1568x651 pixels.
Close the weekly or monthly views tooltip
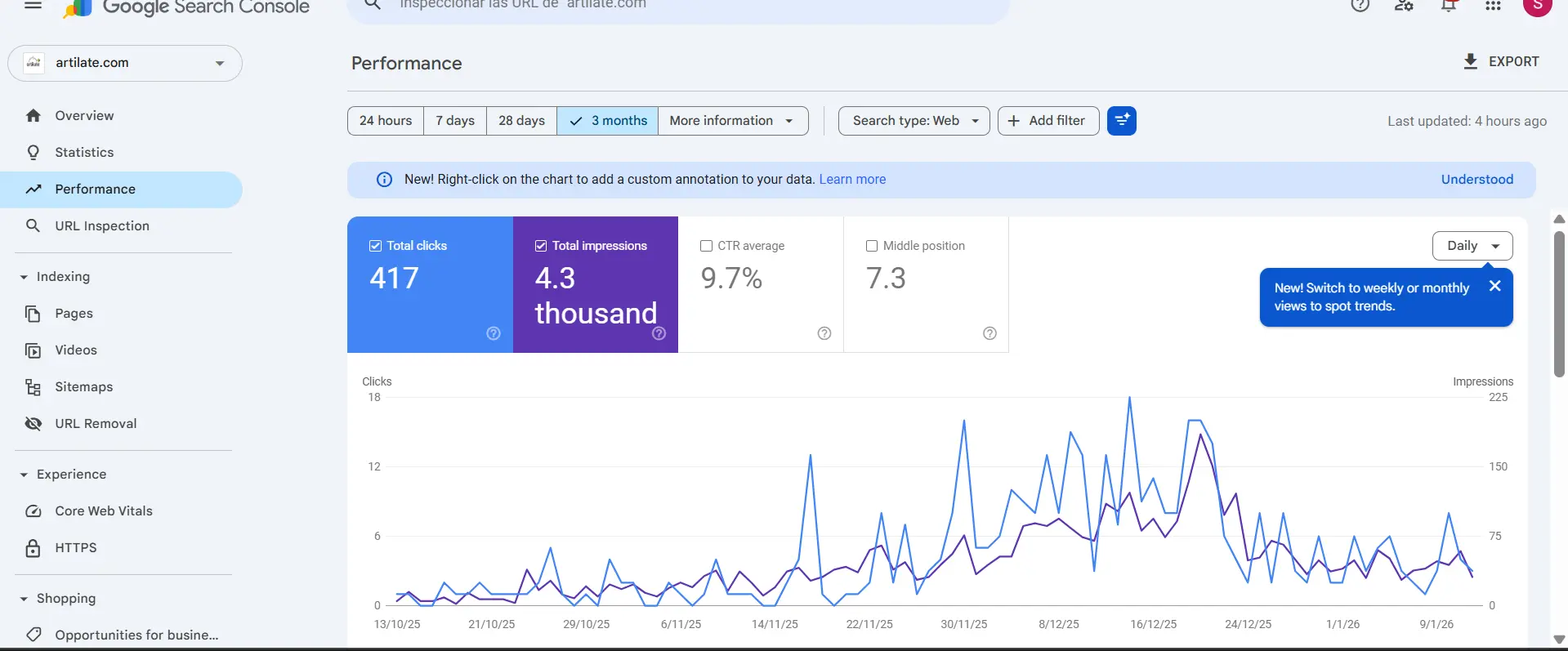tap(1494, 286)
